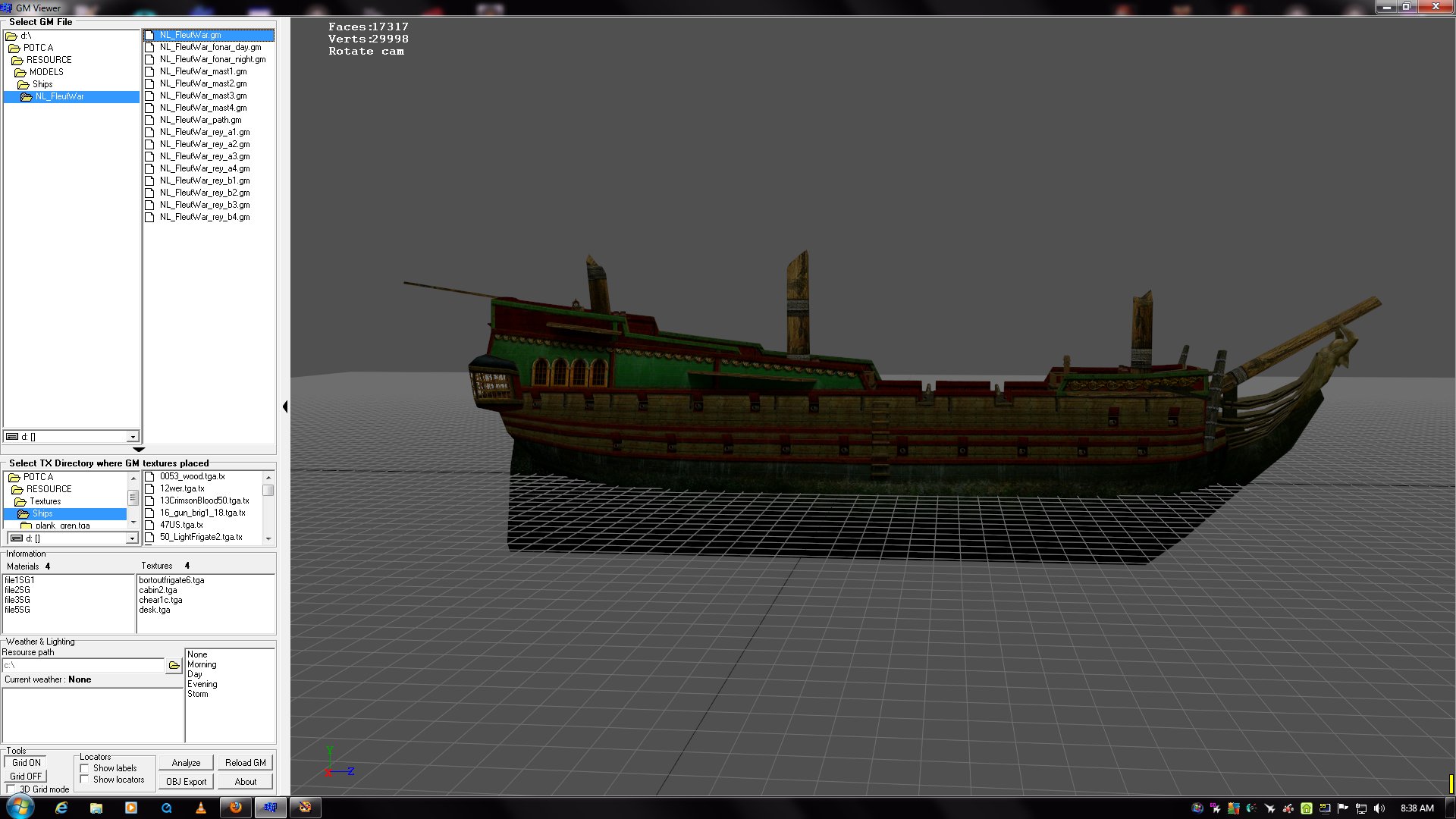Open Windows Explorer from the taskbar

click(96, 808)
